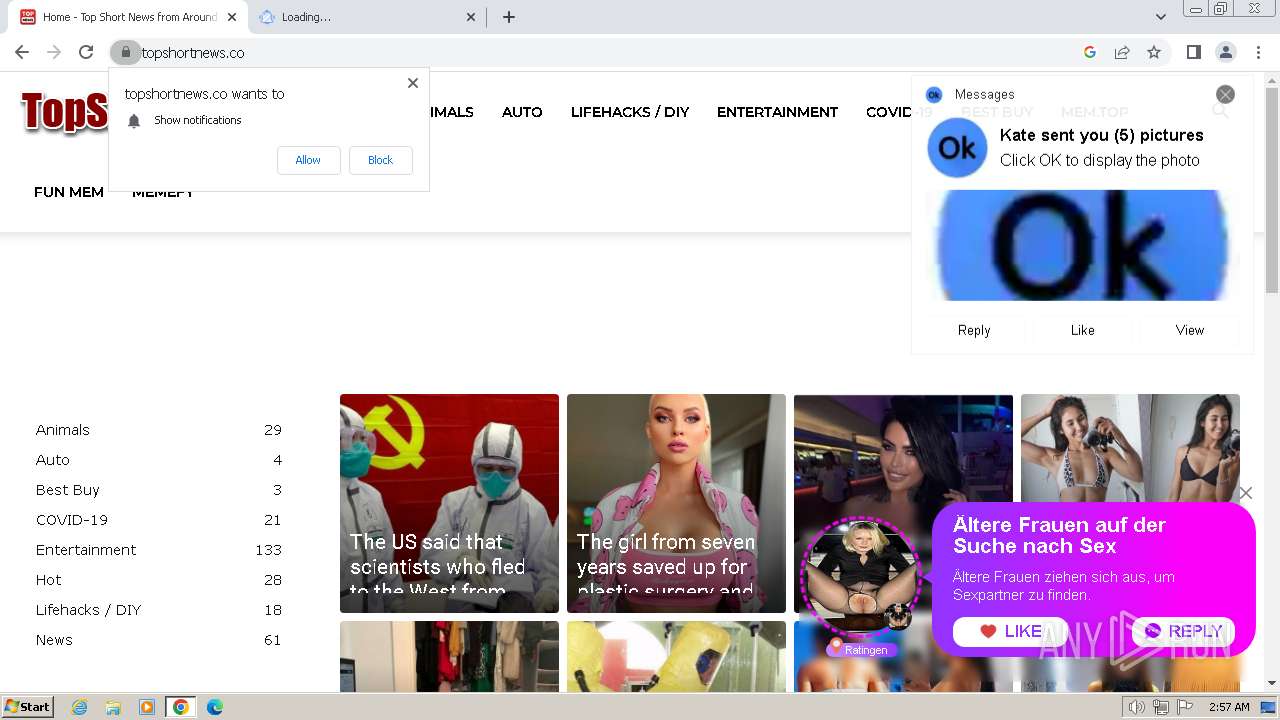Dismiss the notification permission popup
The width and height of the screenshot is (1280, 720).
(x=412, y=83)
